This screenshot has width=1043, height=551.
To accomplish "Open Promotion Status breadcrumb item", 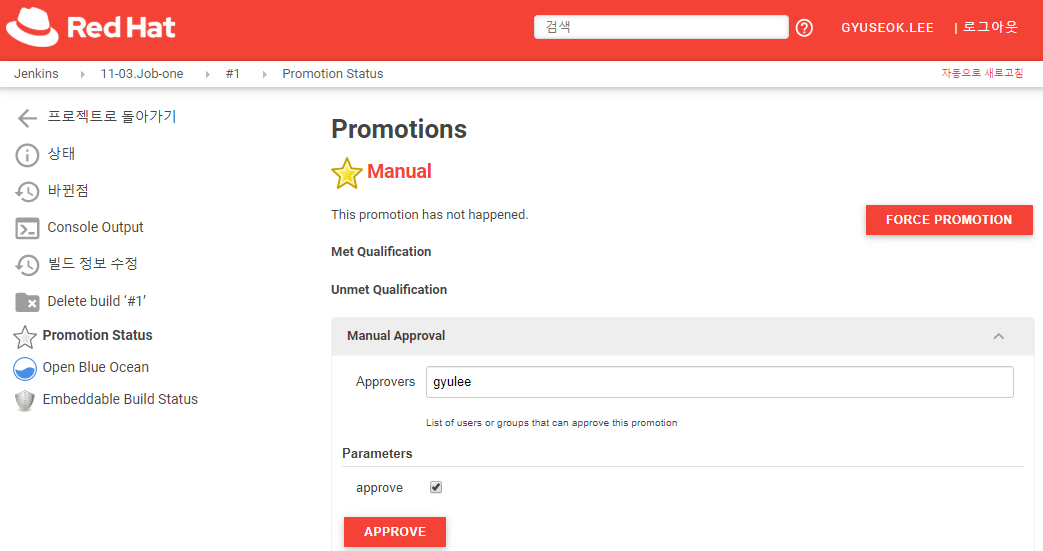I will tap(332, 74).
